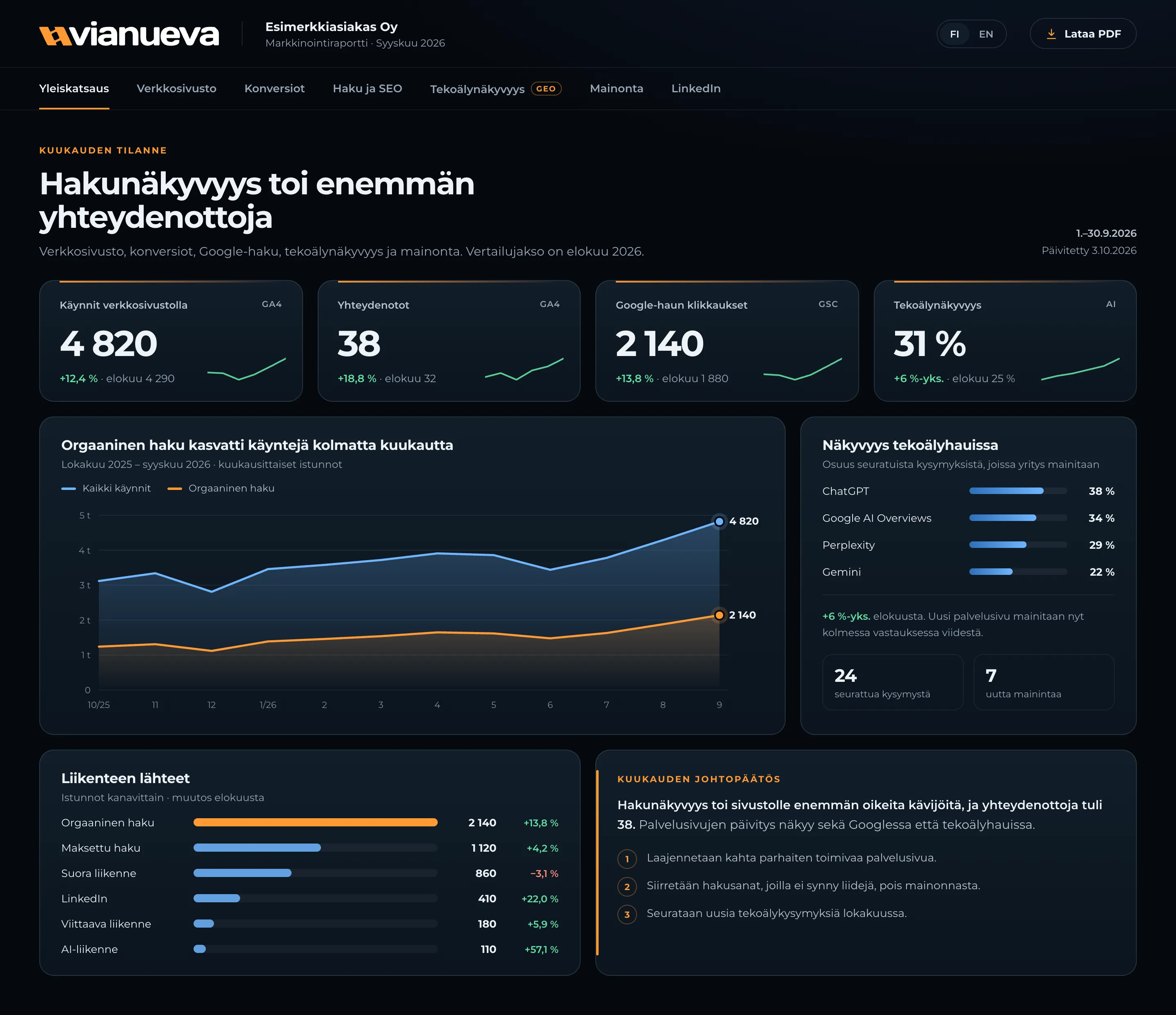The height and width of the screenshot is (1015, 1176).
Task: Toggle the Kaikki käynnit legend item
Action: [x=106, y=488]
